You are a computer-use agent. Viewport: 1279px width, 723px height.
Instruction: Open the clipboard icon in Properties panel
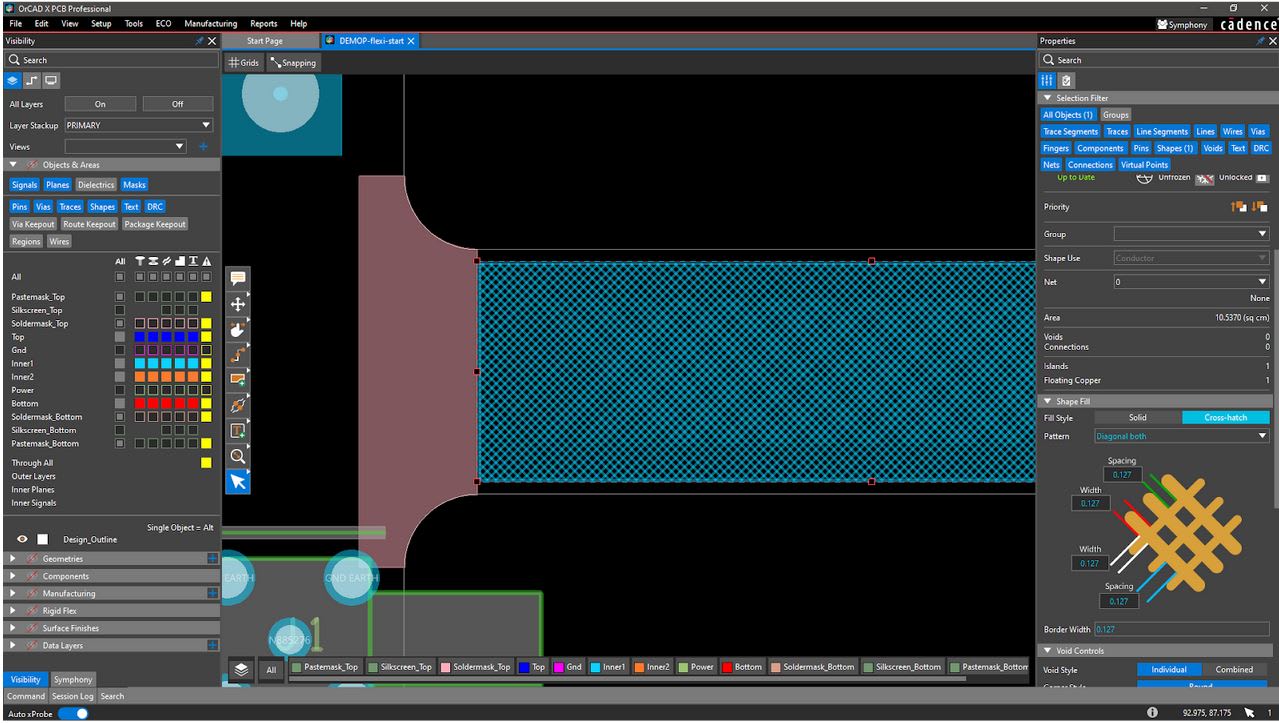pyautogui.click(x=1066, y=80)
